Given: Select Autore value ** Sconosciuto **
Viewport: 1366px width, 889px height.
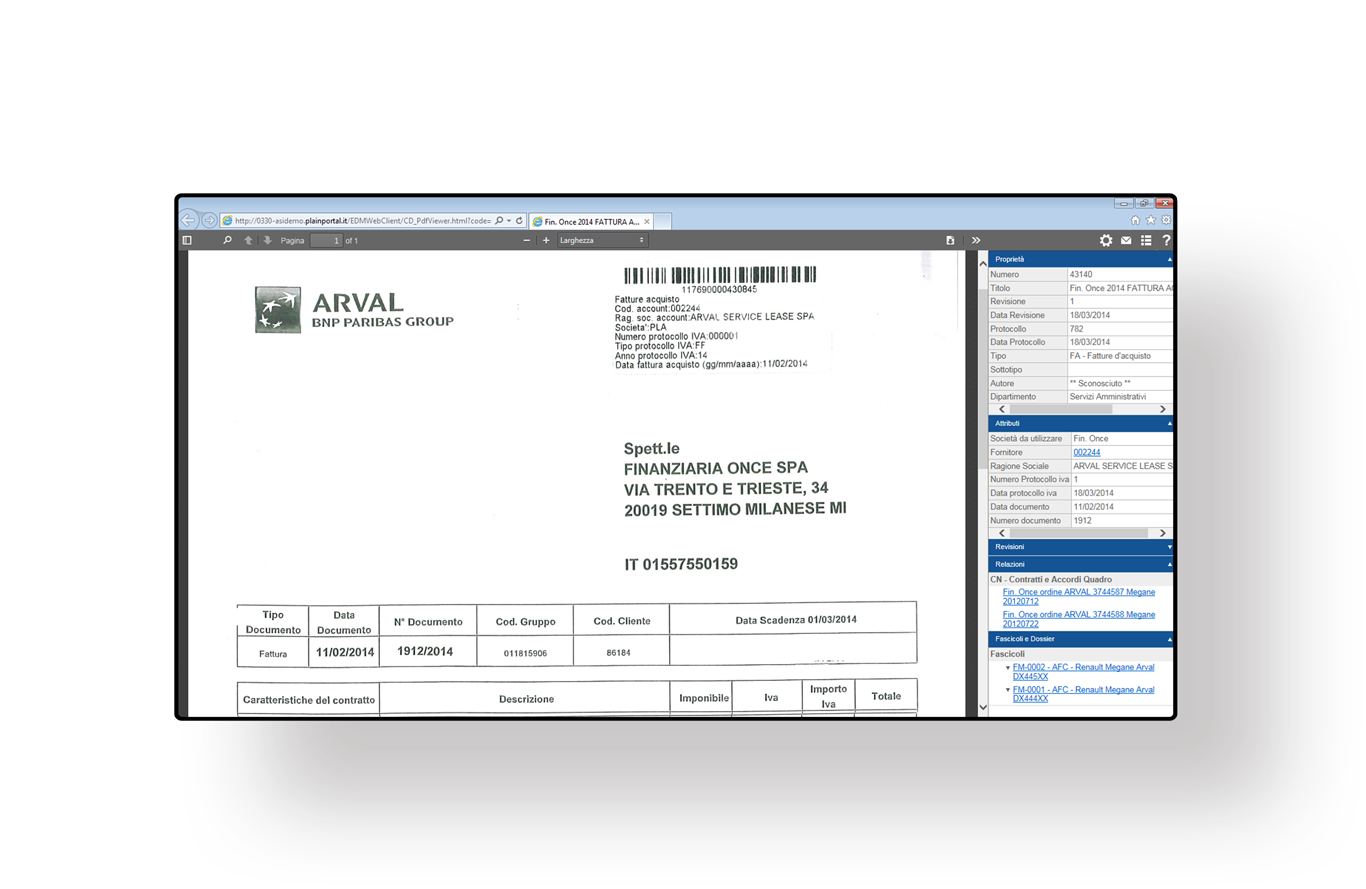Looking at the screenshot, I should [x=1100, y=383].
